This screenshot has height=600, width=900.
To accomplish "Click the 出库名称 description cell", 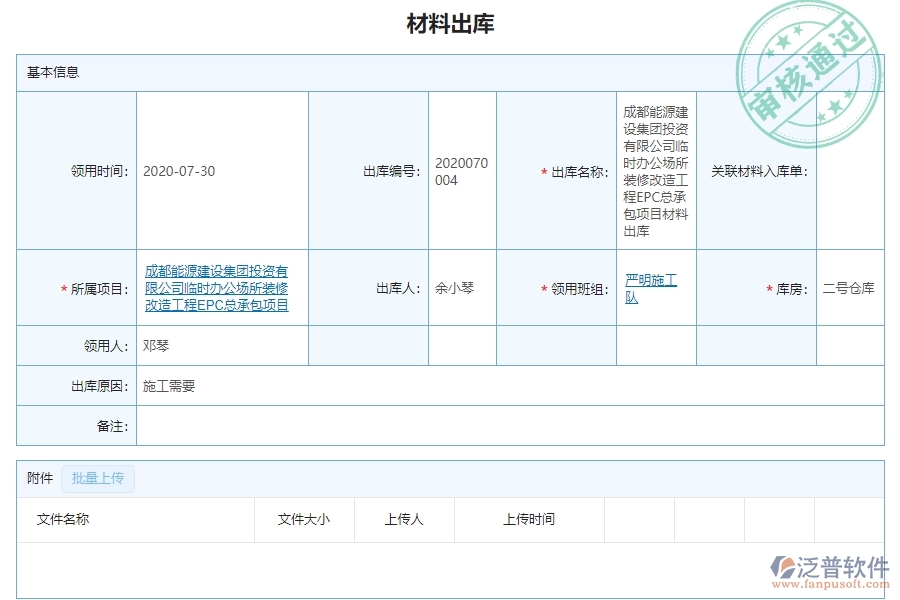I will pos(655,171).
